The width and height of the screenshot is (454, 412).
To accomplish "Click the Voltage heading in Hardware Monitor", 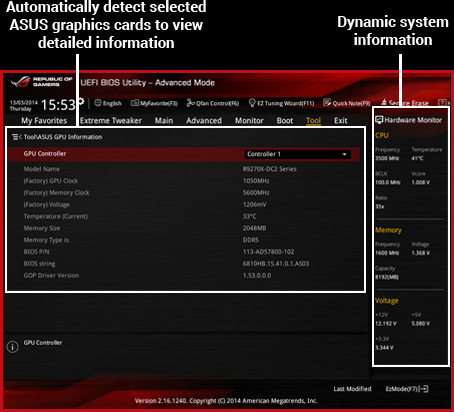I will (x=387, y=301).
